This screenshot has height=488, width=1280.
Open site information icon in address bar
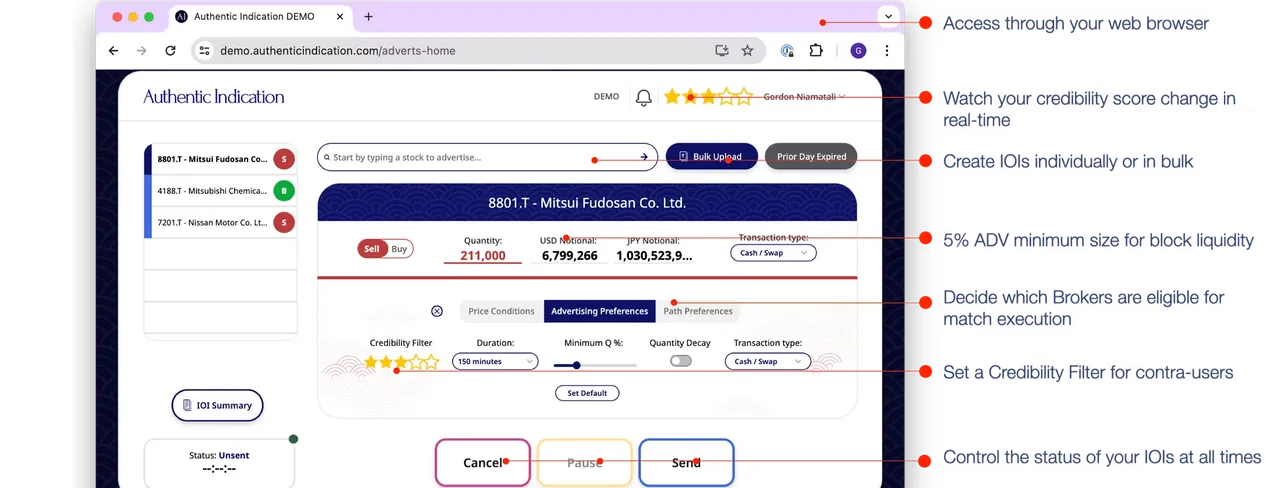(205, 51)
